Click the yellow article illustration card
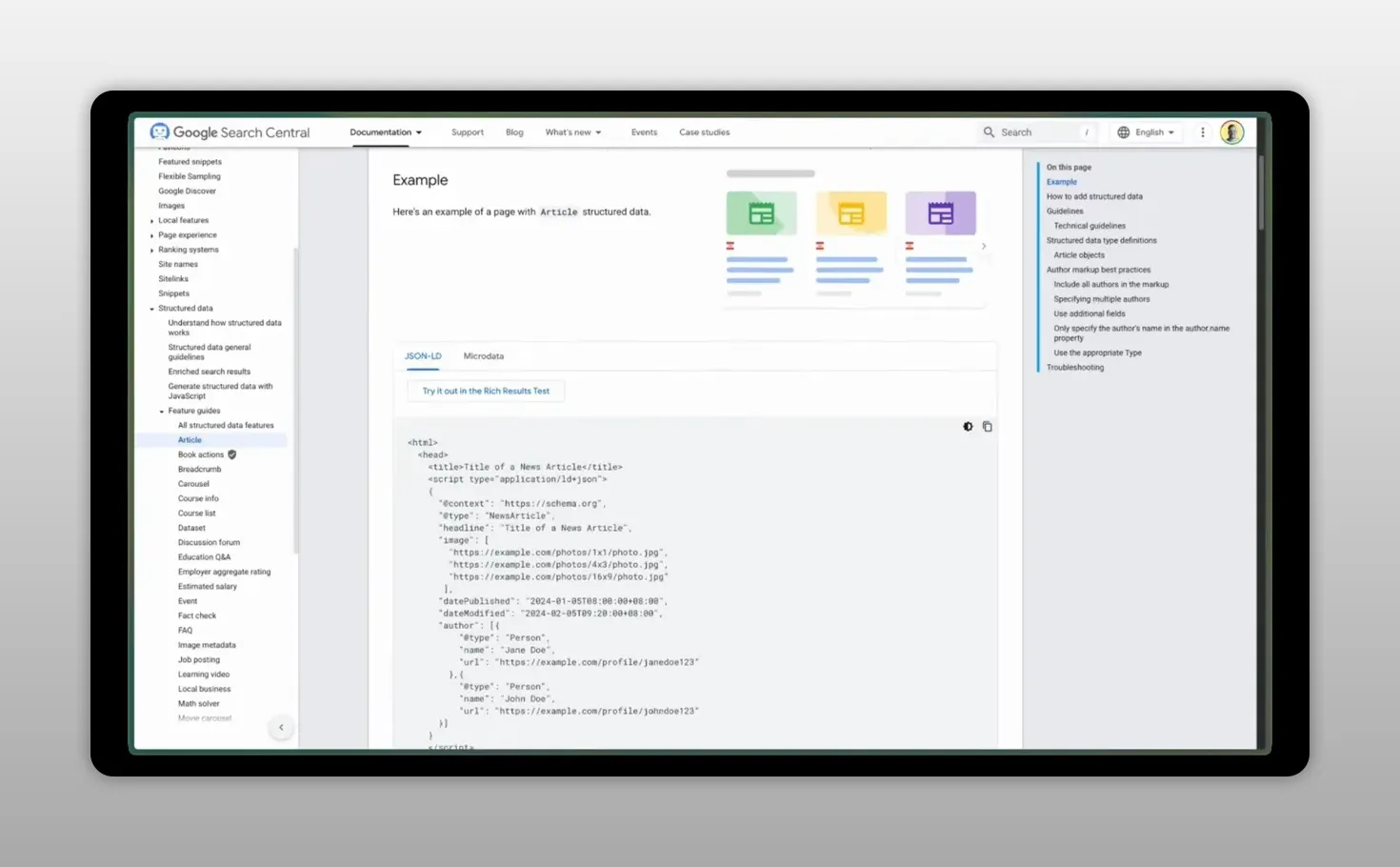Image resolution: width=1400 pixels, height=867 pixels. coord(851,213)
